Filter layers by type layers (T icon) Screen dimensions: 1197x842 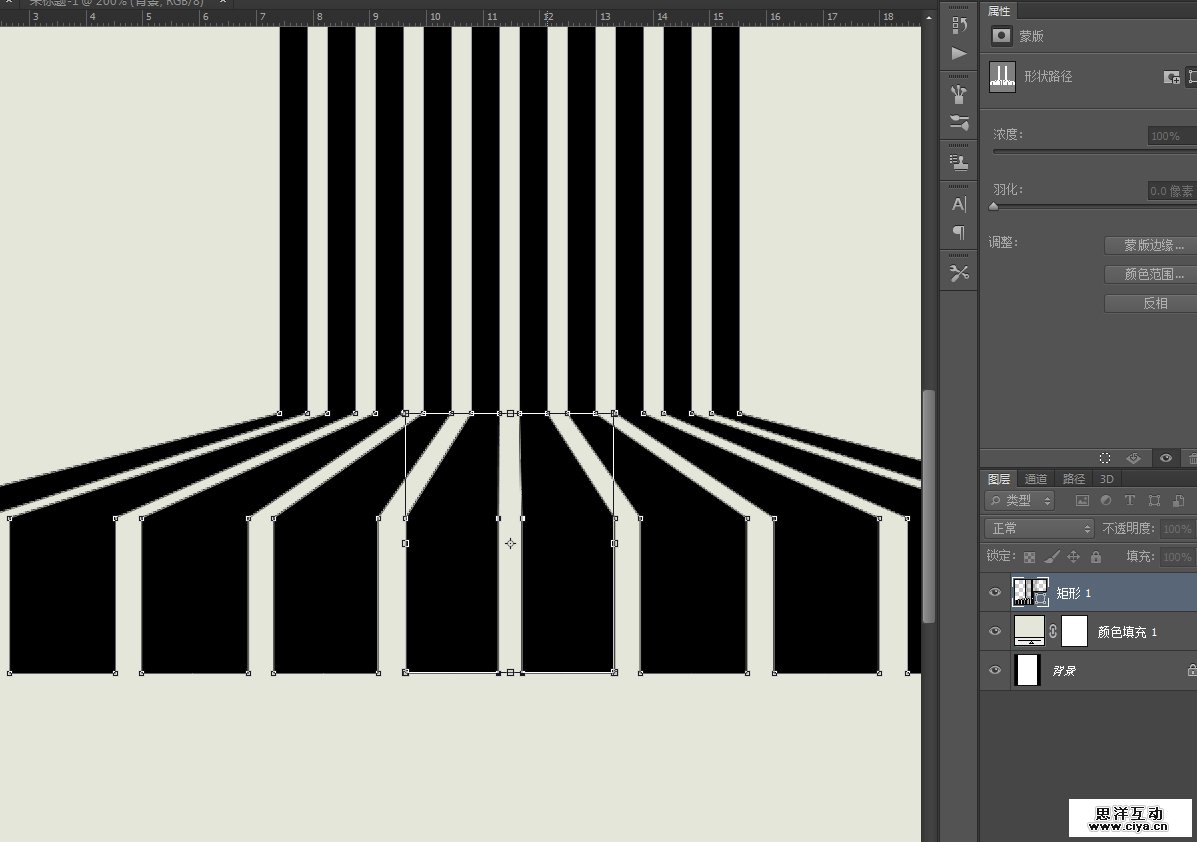pyautogui.click(x=1130, y=501)
